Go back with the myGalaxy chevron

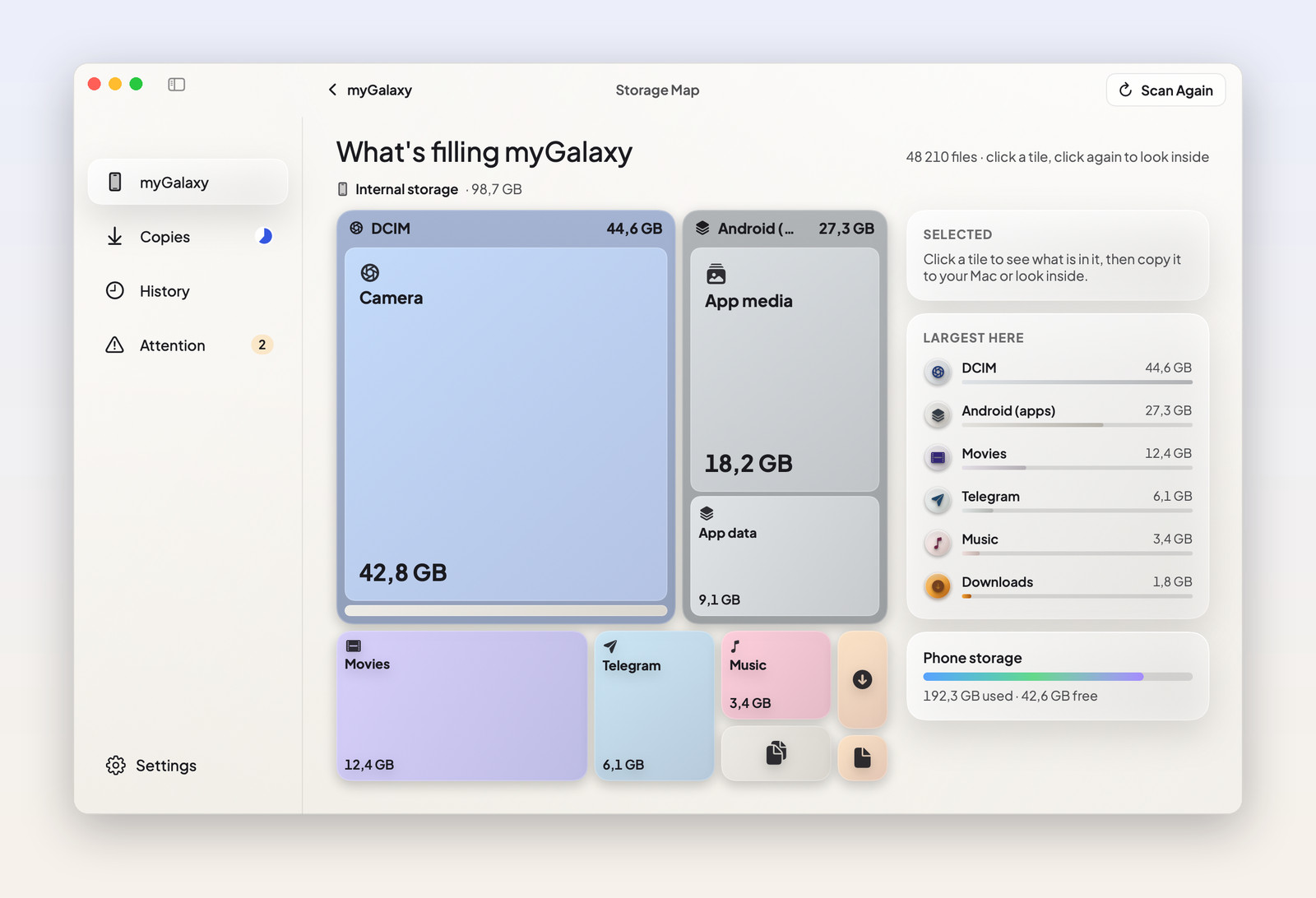(332, 90)
